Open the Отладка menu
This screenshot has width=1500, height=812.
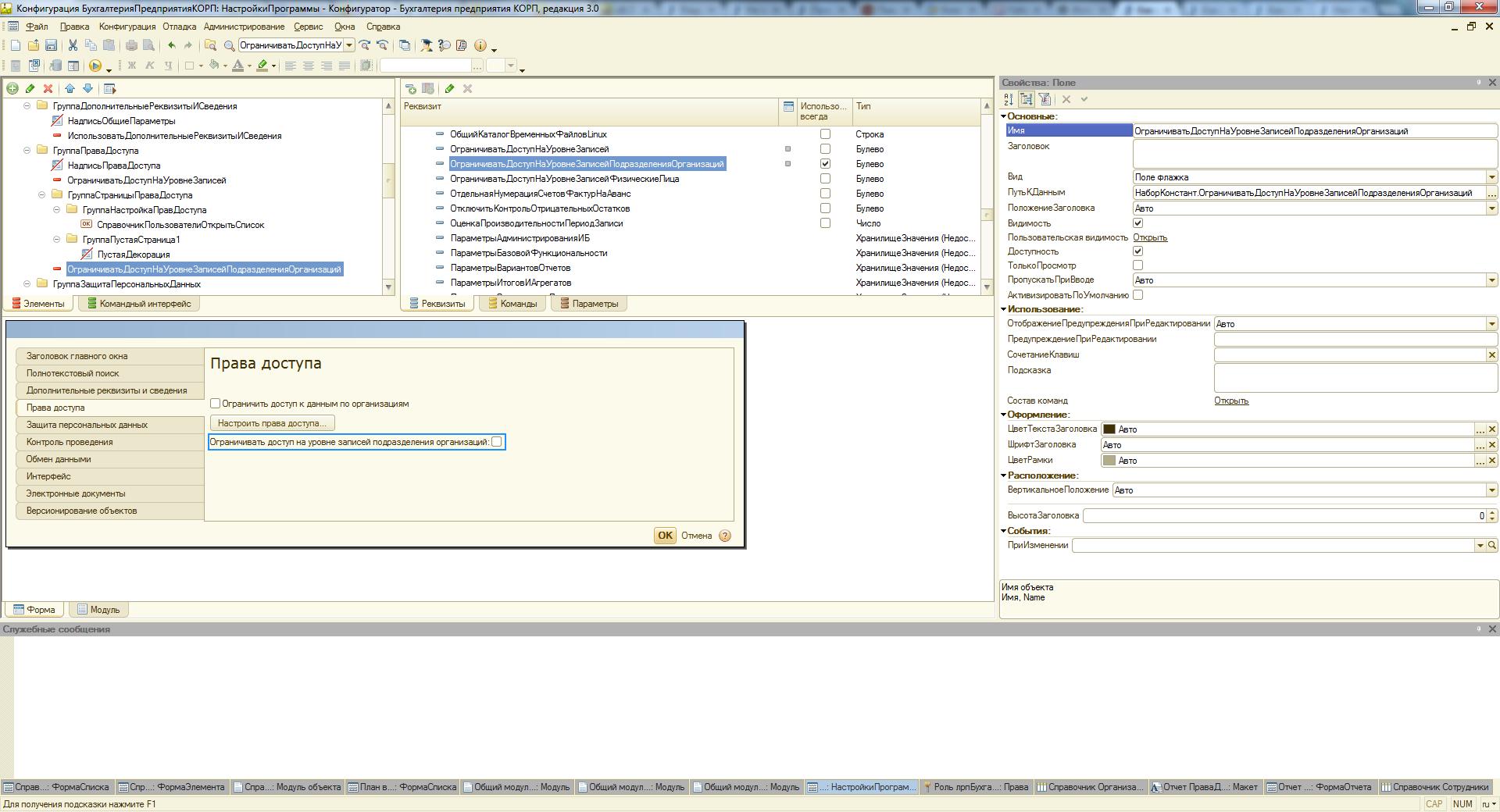(180, 27)
